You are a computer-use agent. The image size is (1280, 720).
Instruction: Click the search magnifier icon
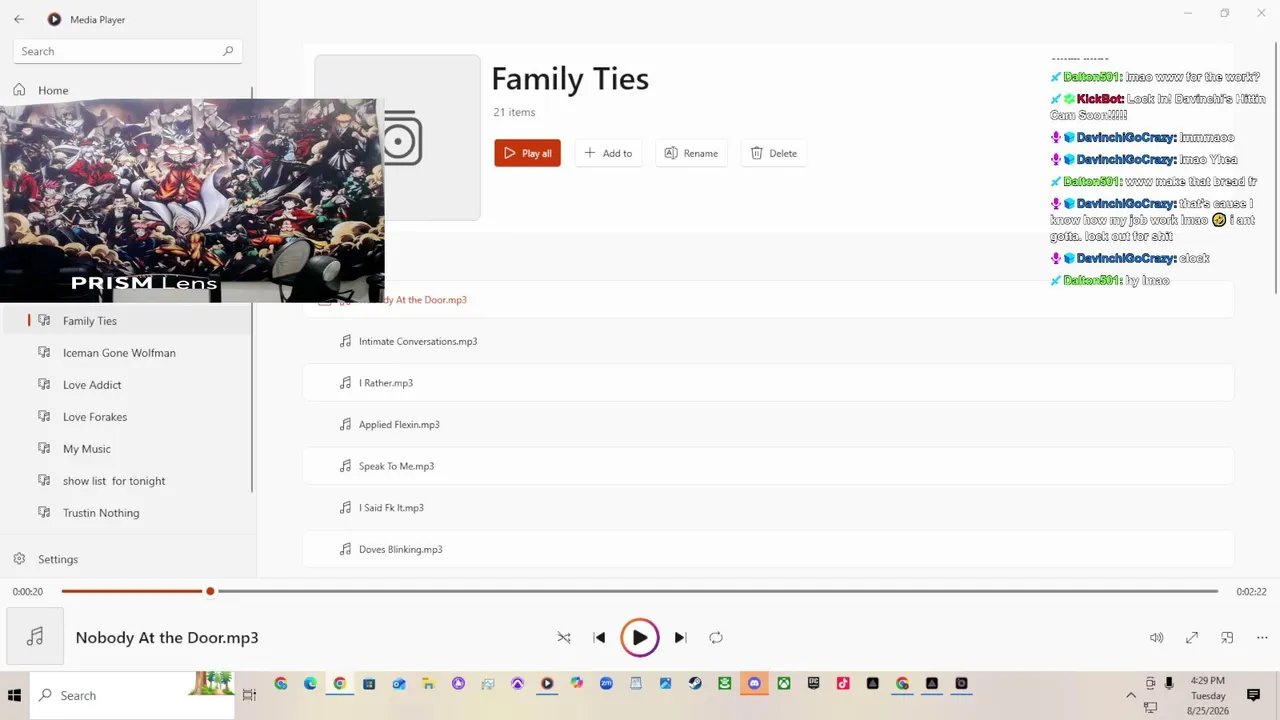[228, 51]
